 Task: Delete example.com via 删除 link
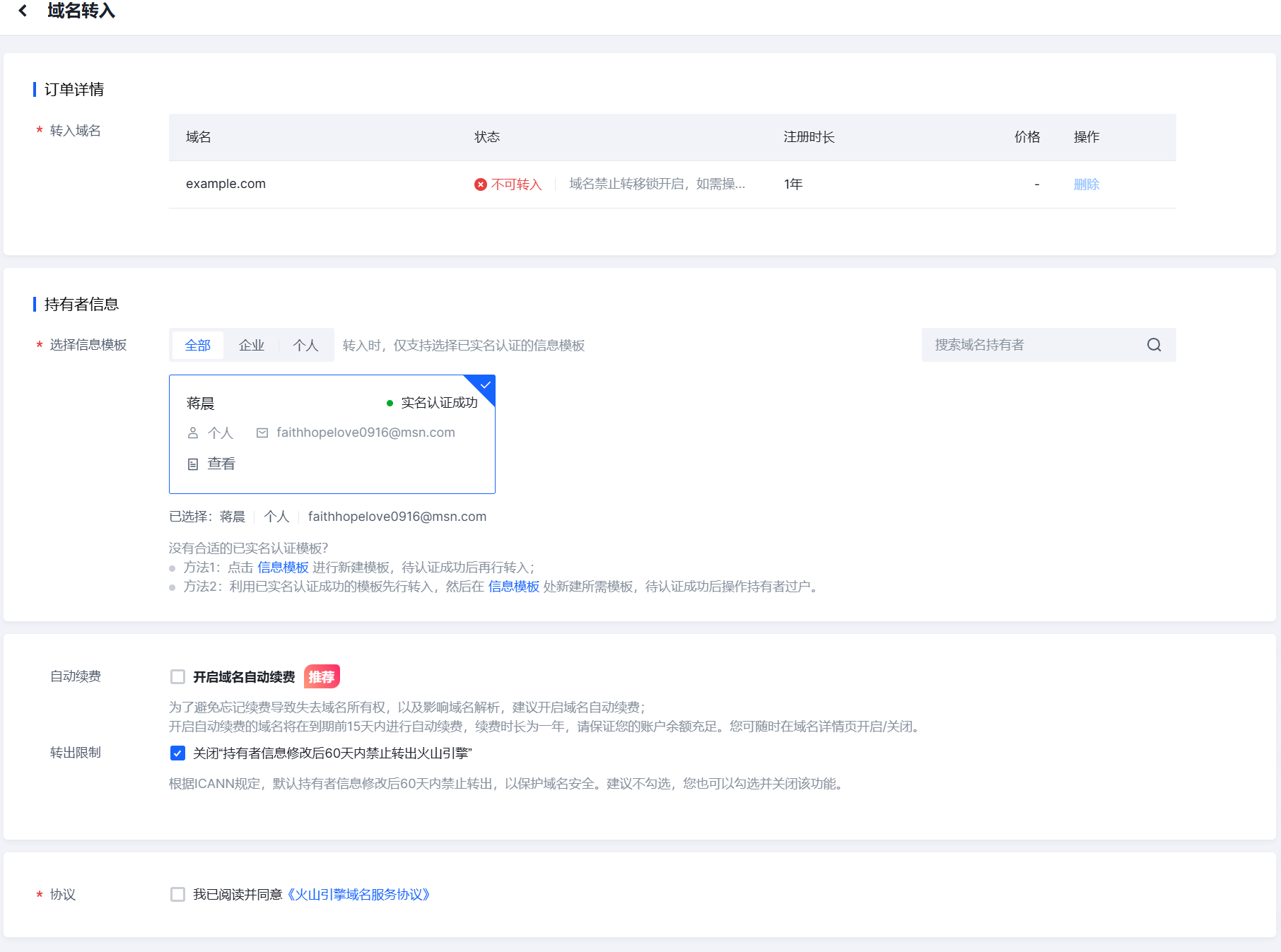[1087, 184]
